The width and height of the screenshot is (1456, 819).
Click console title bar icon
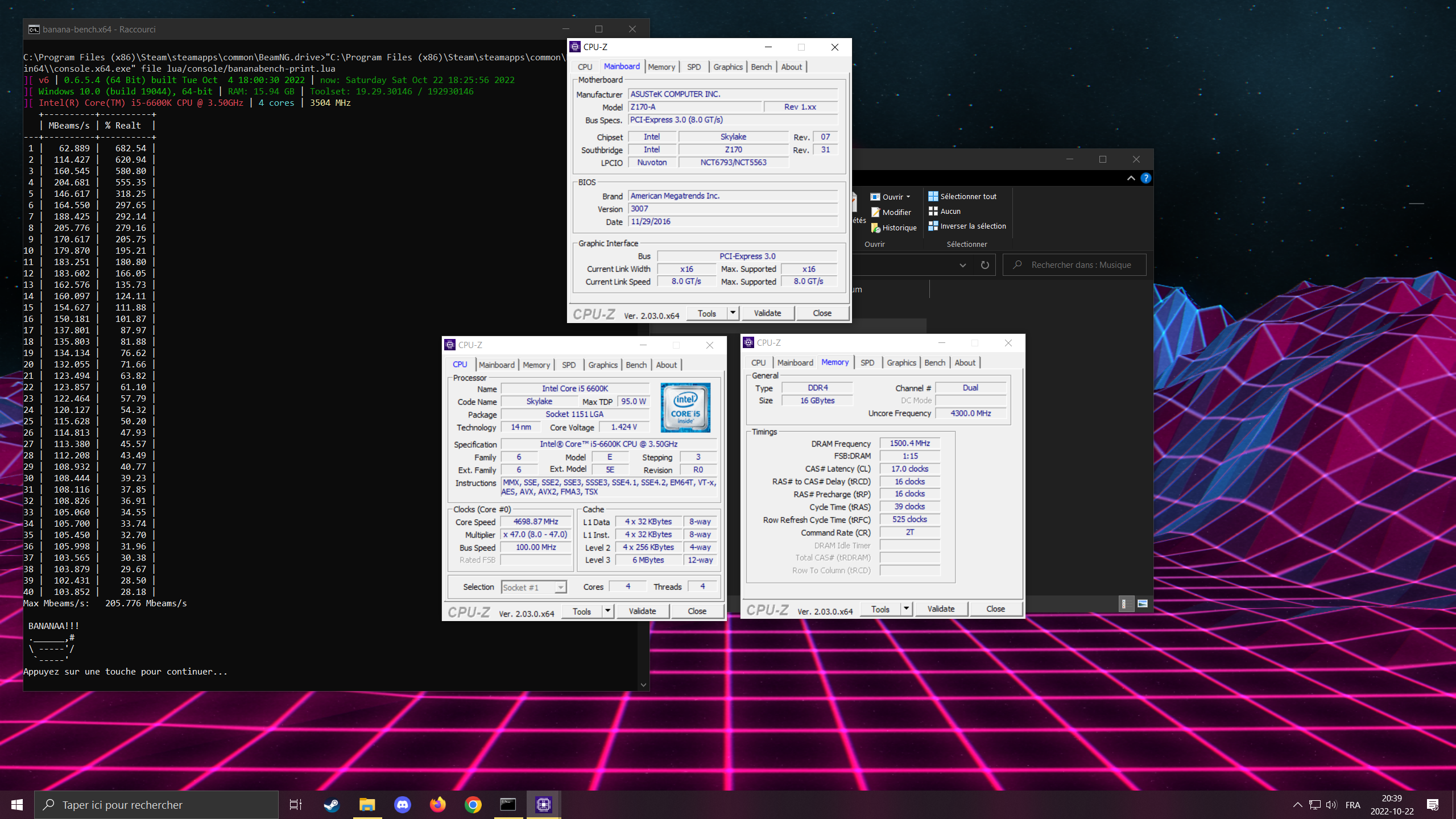tap(34, 30)
